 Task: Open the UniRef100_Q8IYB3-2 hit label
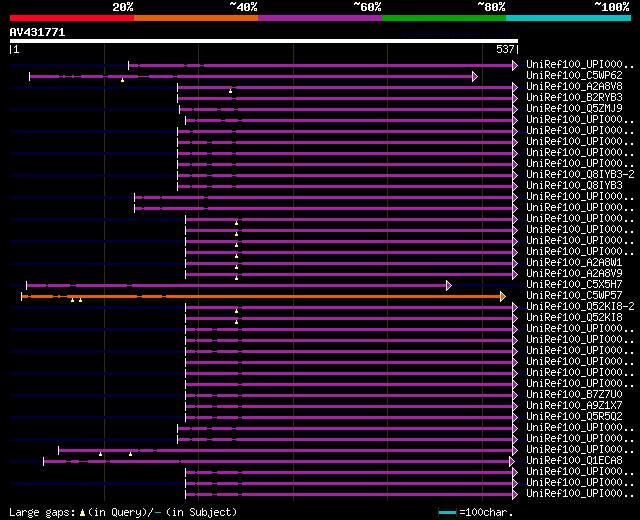pos(580,175)
